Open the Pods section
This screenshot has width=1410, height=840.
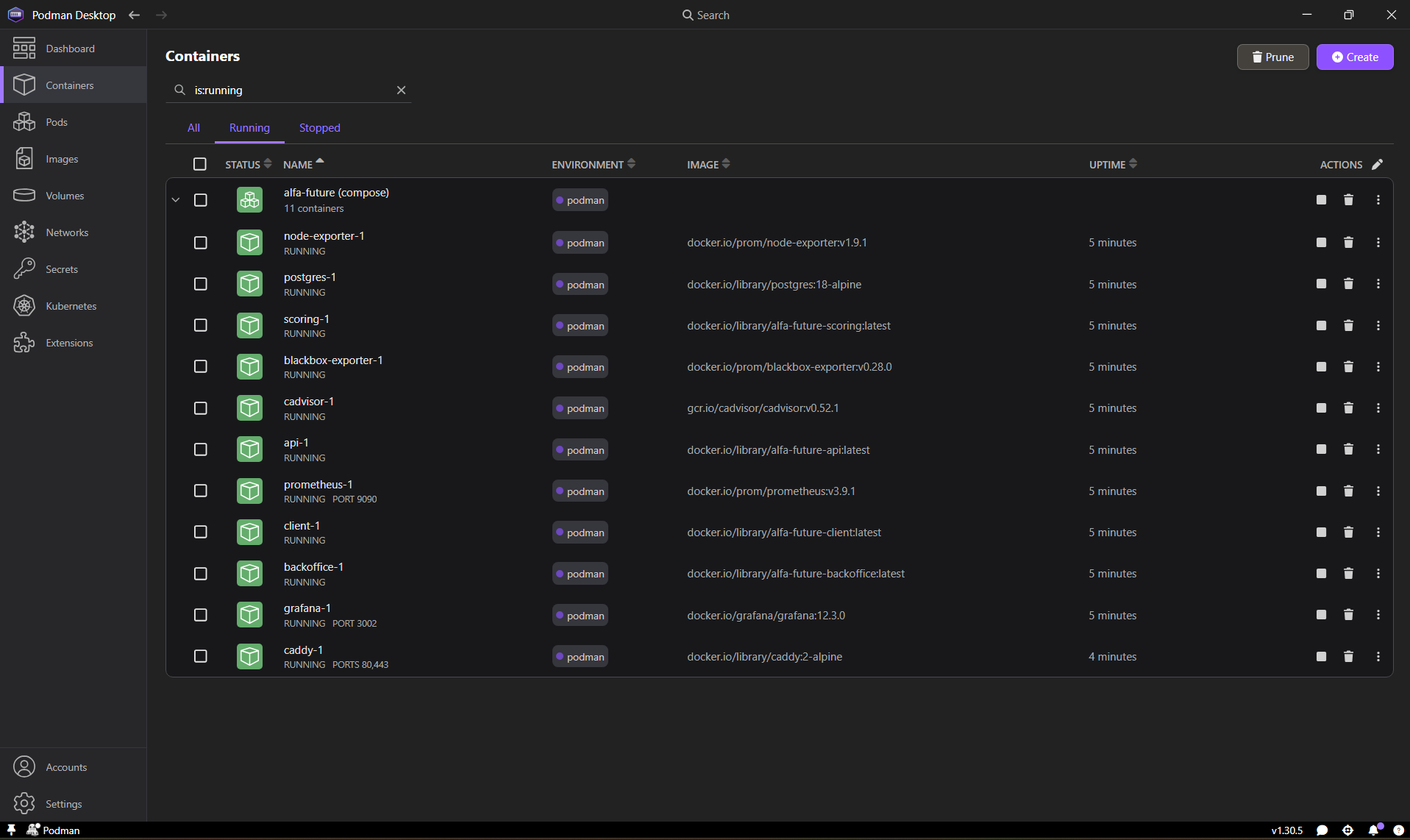73,122
